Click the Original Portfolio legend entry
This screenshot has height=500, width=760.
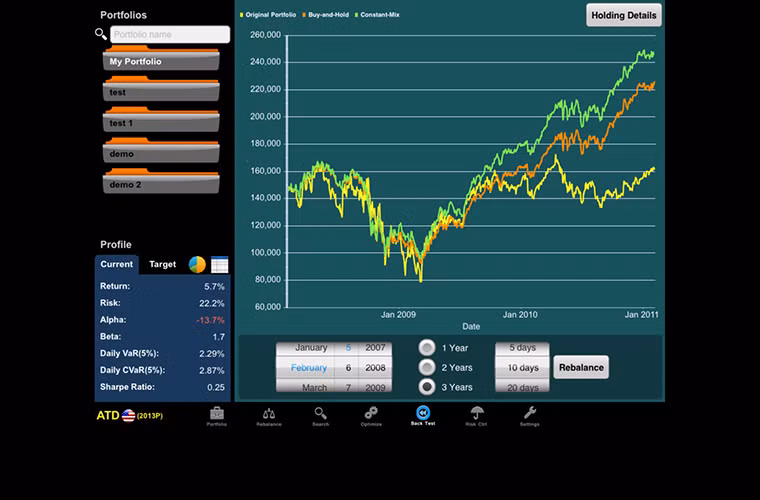click(268, 15)
